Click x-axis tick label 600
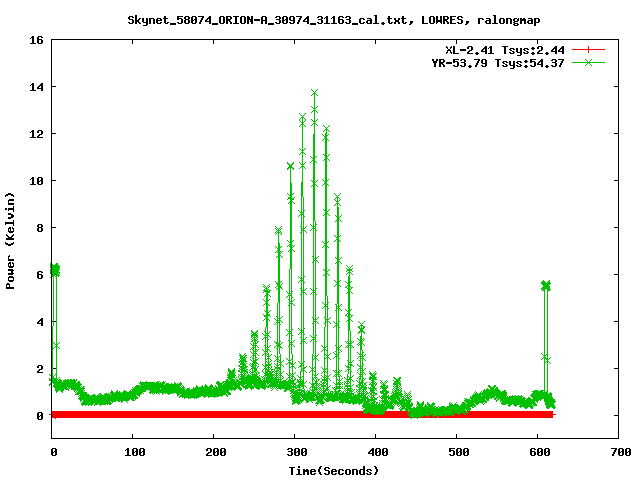 (540, 452)
